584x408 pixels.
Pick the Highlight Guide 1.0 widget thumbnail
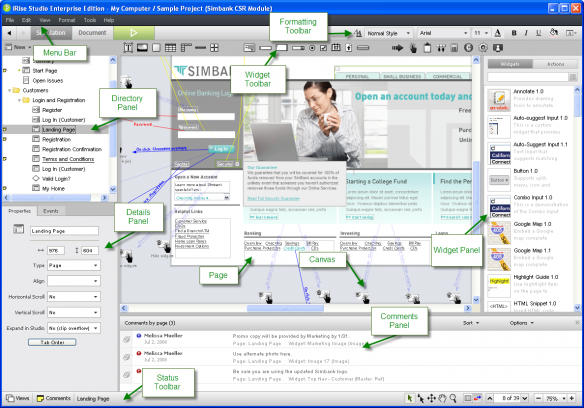499,286
